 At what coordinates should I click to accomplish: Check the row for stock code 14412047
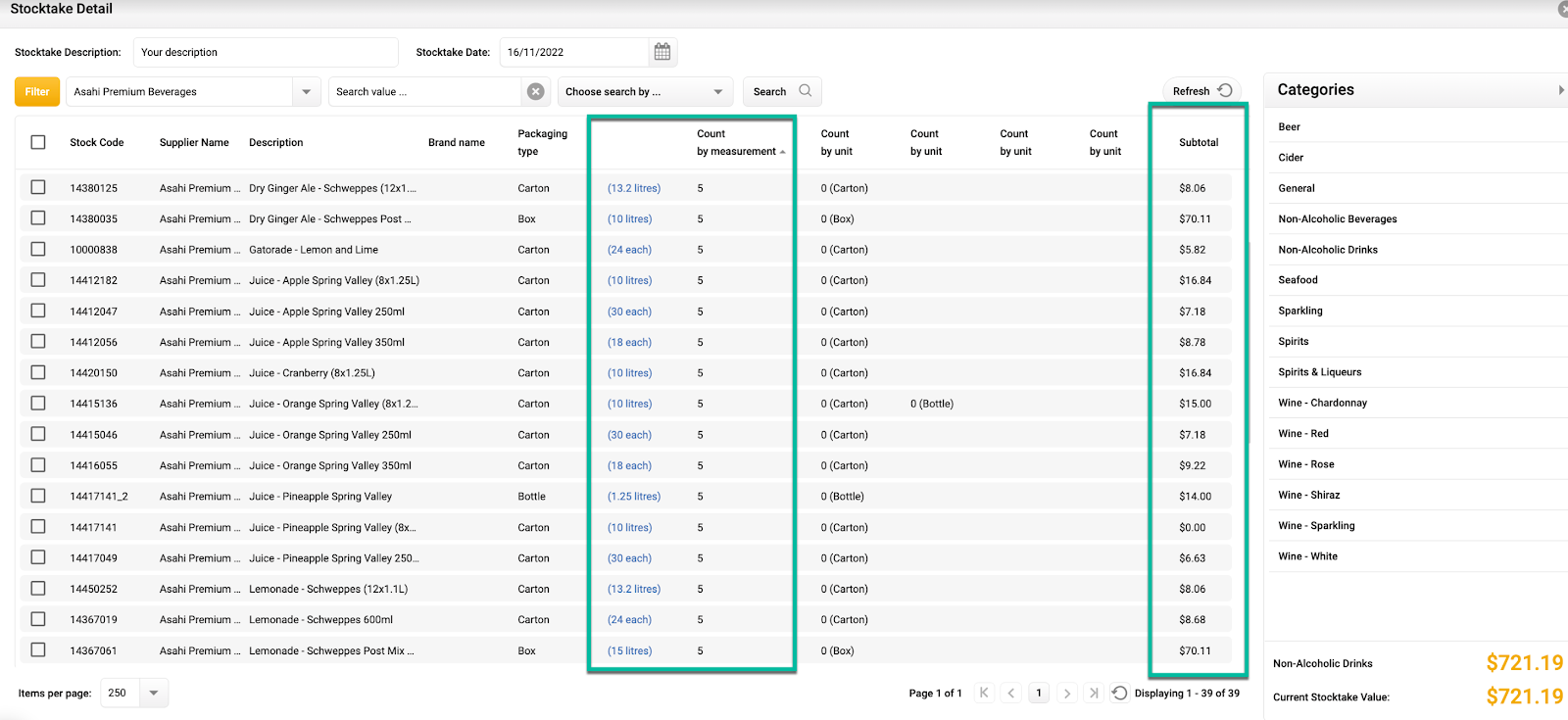coord(38,311)
